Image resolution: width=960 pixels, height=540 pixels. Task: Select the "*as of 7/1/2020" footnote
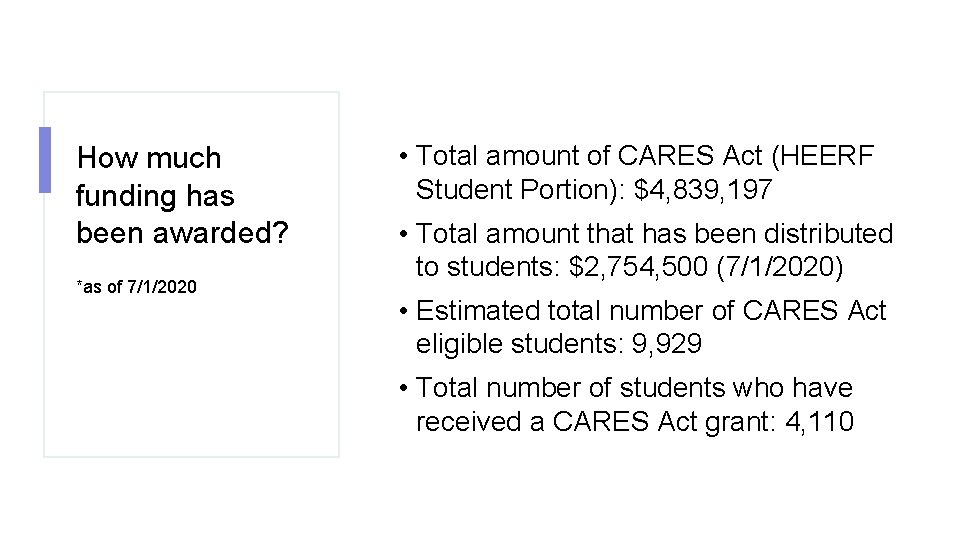(x=137, y=287)
